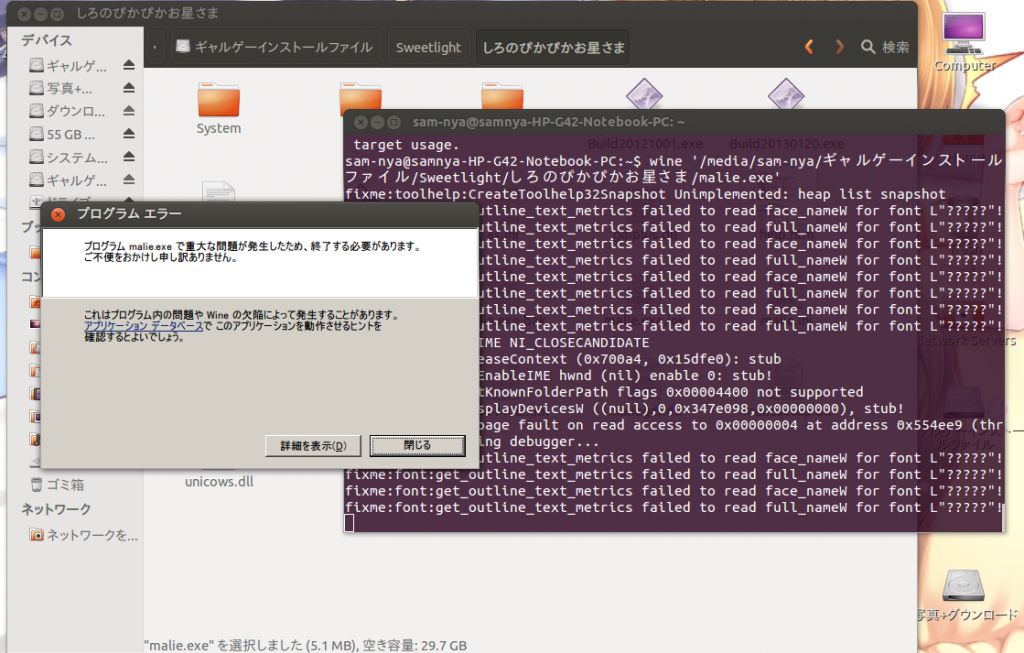Expand the path bar's left scroll arrow
The image size is (1024, 653).
155,47
